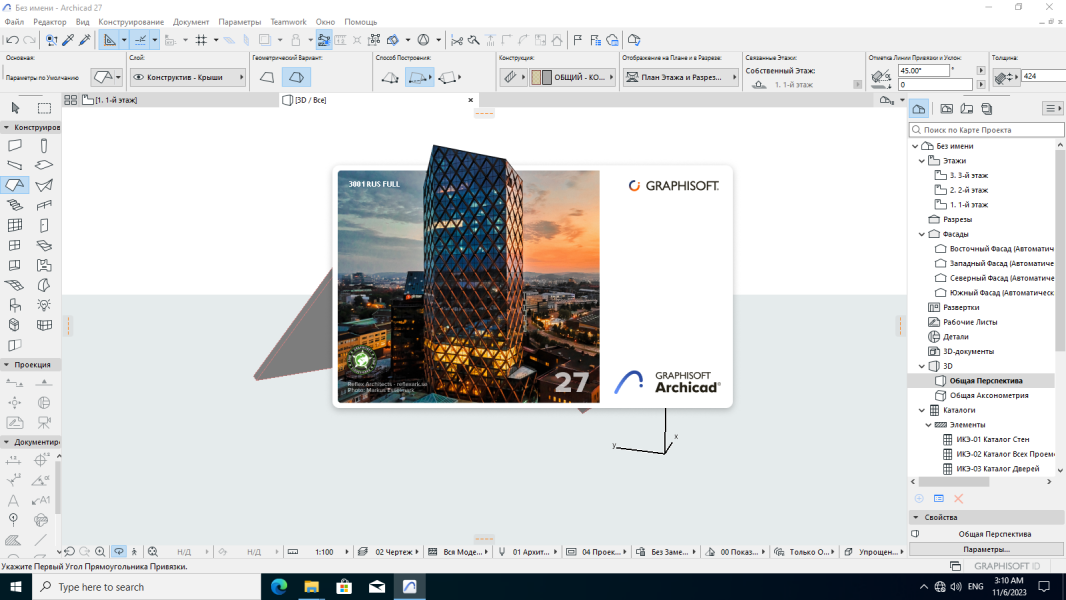Viewport: 1066px width, 600px height.
Task: Select the Door tool
Action: pos(44,225)
